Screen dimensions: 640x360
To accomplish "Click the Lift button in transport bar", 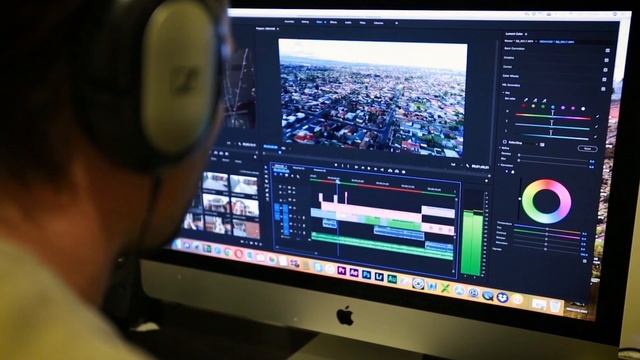I will pyautogui.click(x=390, y=171).
